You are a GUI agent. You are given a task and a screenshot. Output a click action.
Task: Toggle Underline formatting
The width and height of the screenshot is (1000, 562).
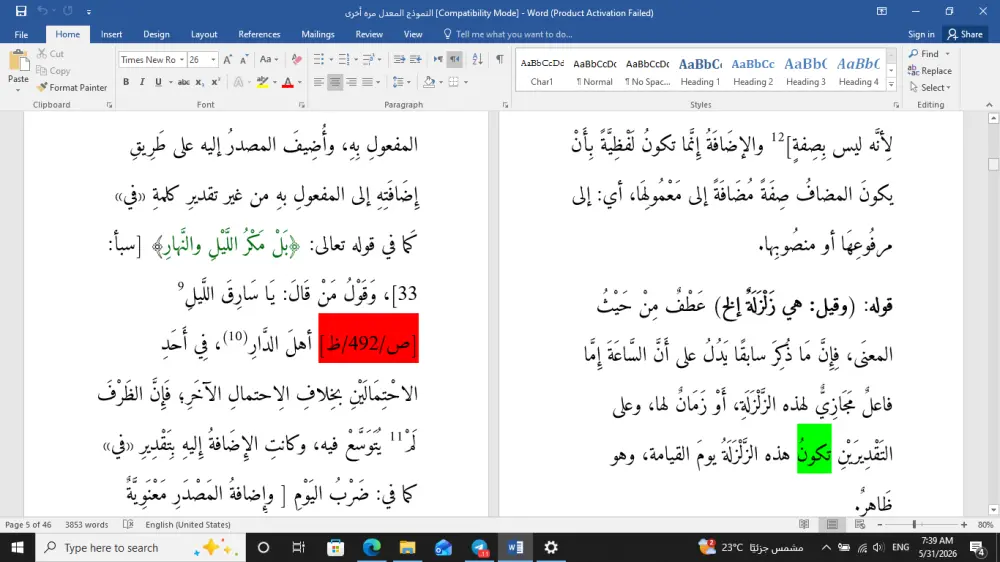tap(158, 82)
